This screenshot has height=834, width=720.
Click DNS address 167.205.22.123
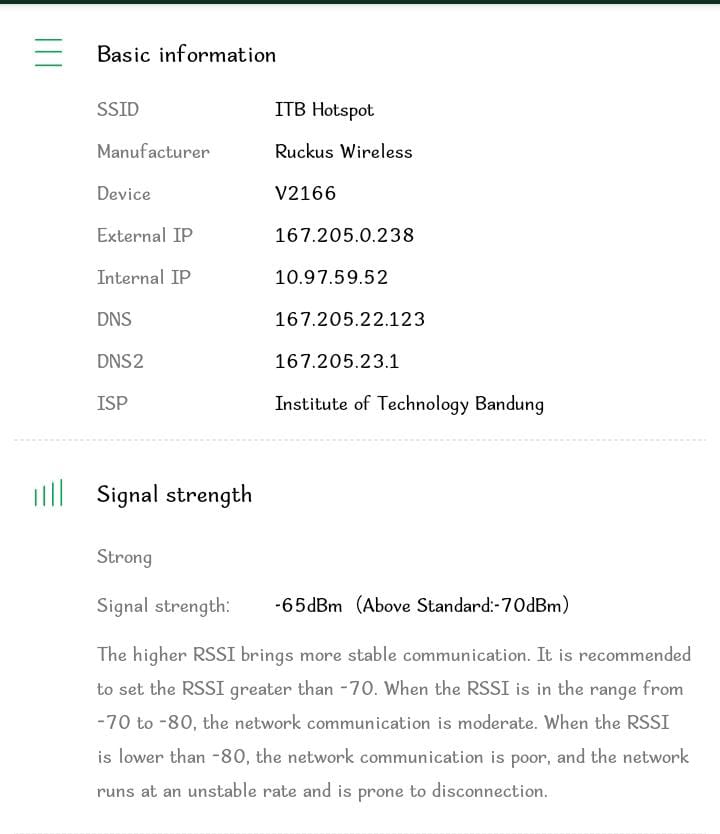[x=350, y=319]
